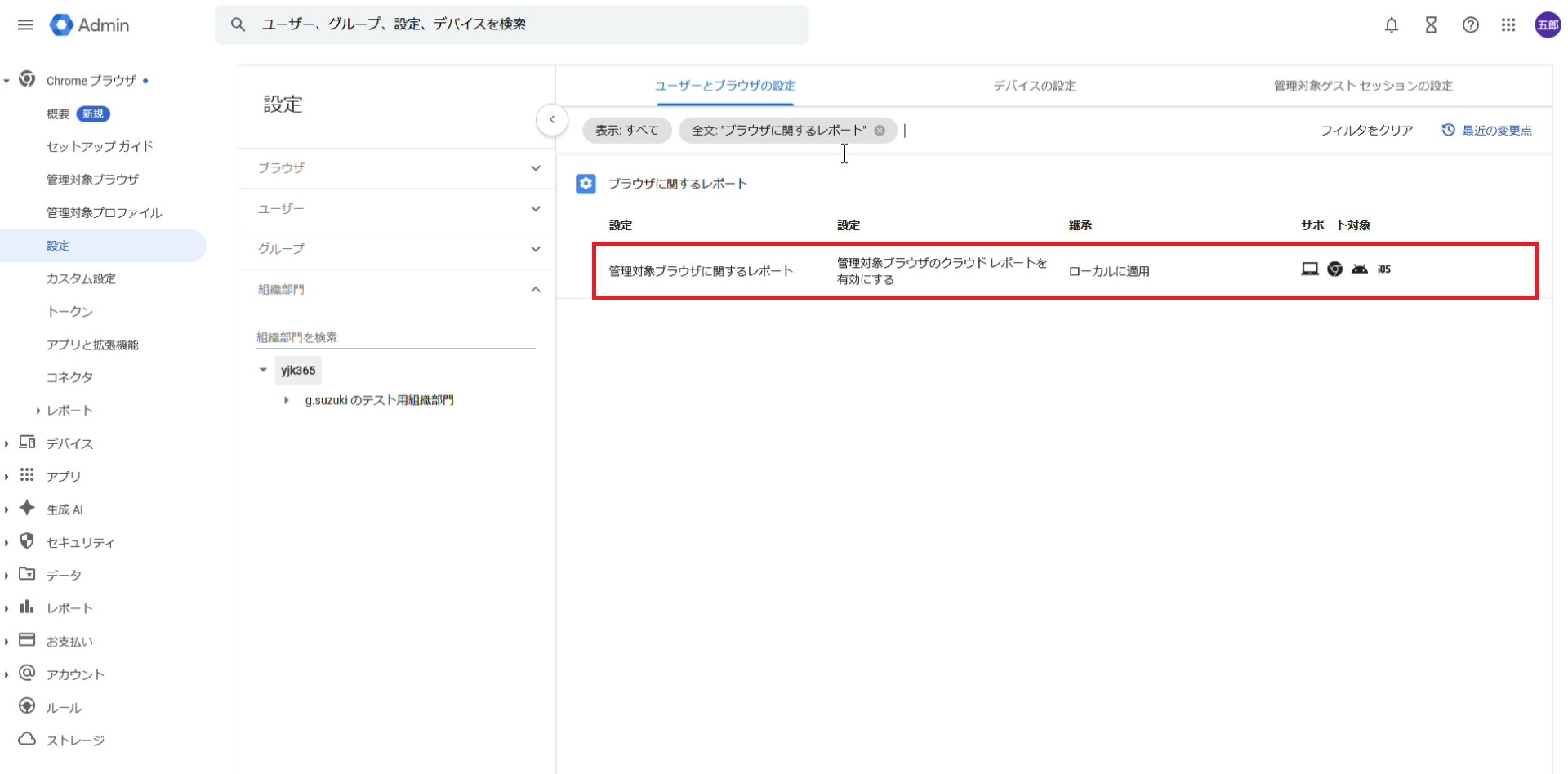Screen dimensions: 1568x774
Task: Switch to デバイスの設定 tab
Action: [1033, 86]
